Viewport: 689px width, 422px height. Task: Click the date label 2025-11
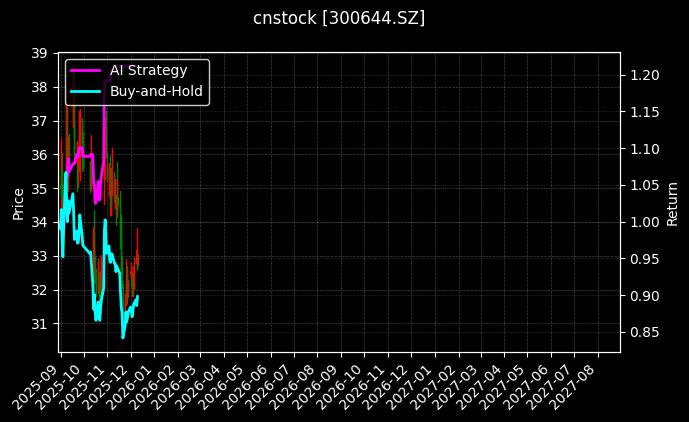(83, 386)
